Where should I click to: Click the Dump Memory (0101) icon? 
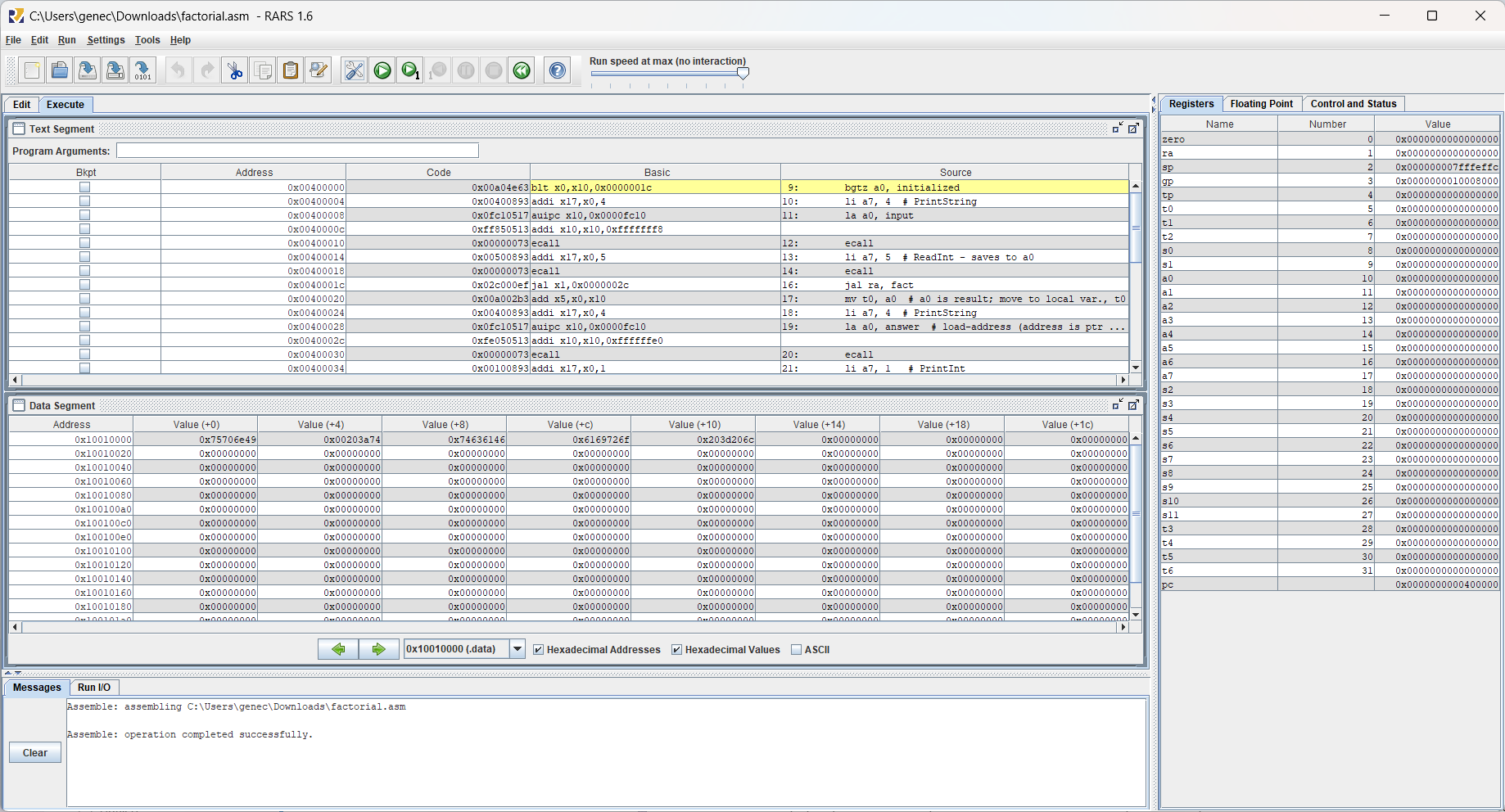pos(142,70)
